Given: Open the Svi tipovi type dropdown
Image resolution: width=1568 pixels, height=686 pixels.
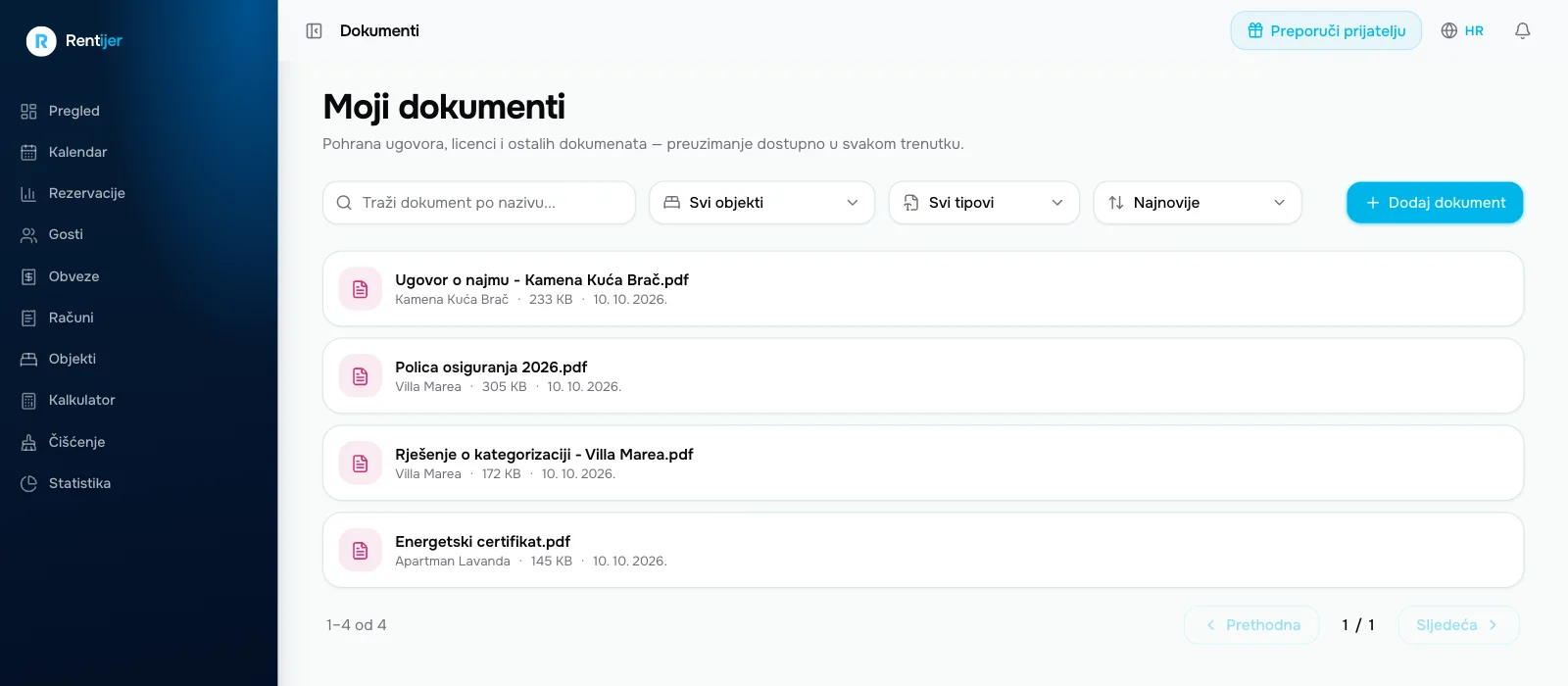Looking at the screenshot, I should 984,203.
